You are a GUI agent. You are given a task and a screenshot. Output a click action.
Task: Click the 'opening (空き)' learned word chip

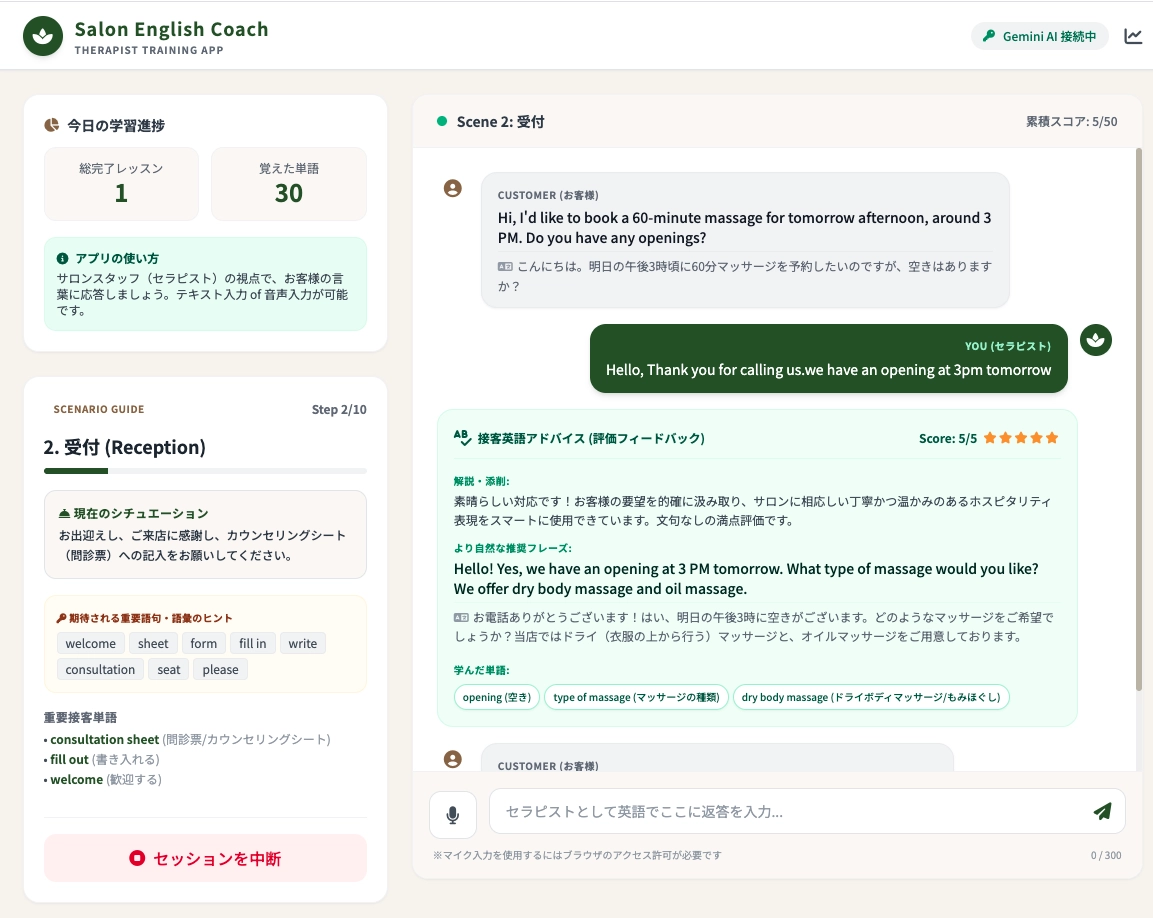point(497,697)
